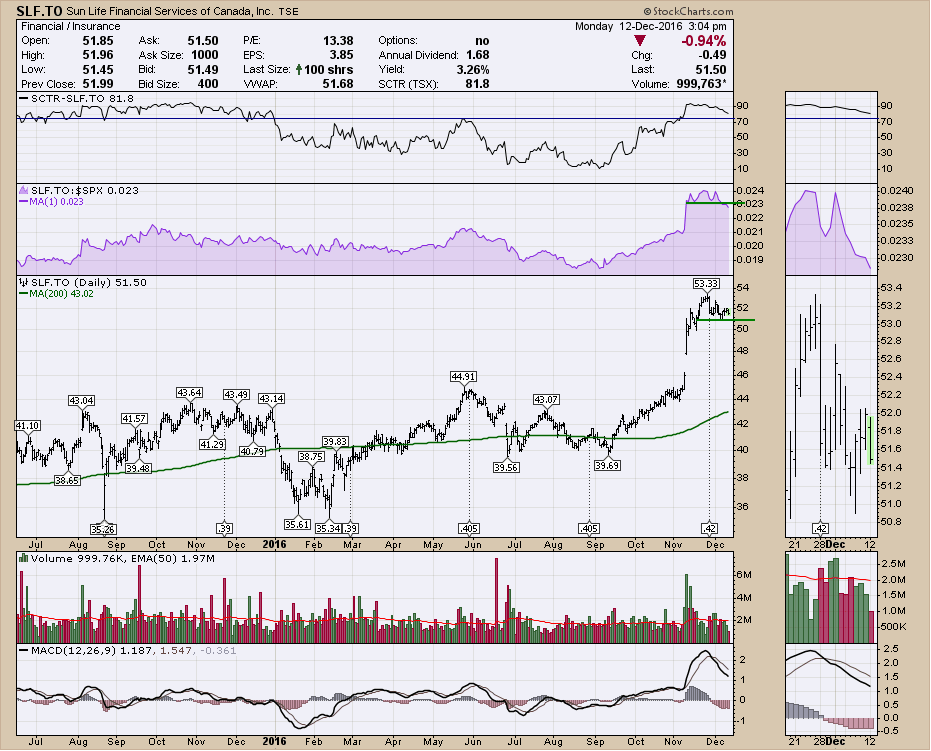This screenshot has height=751, width=931.
Task: Click the 40.79 low annotation
Action: (253, 451)
